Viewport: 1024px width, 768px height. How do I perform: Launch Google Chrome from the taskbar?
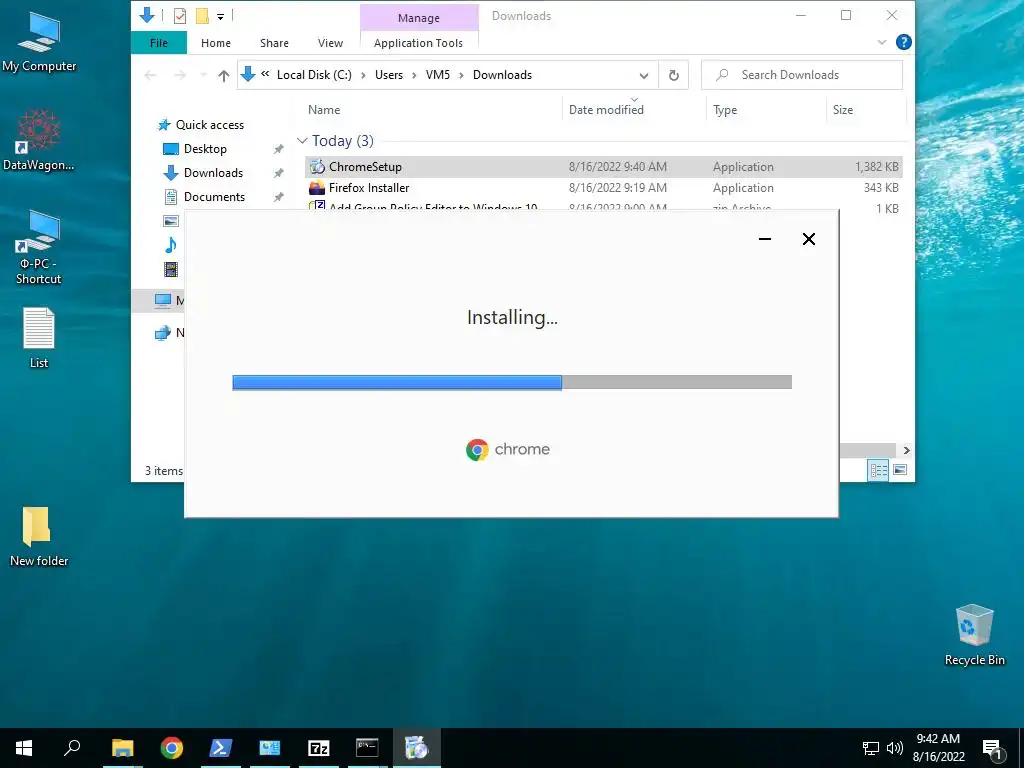coord(172,748)
